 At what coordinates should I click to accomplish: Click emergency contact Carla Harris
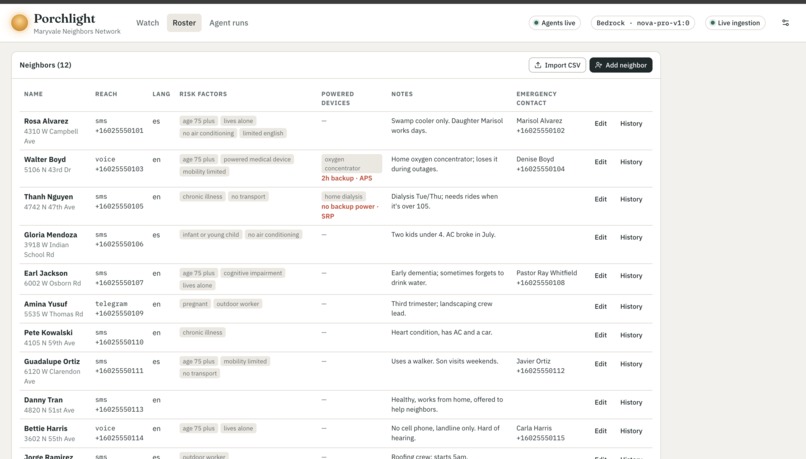pos(540,433)
